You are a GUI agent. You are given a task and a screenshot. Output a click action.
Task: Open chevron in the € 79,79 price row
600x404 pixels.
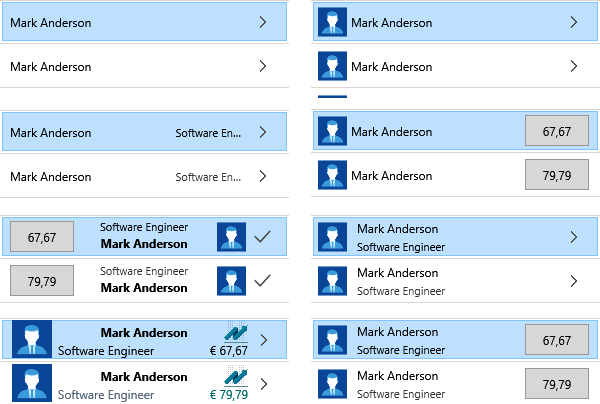pyautogui.click(x=263, y=384)
